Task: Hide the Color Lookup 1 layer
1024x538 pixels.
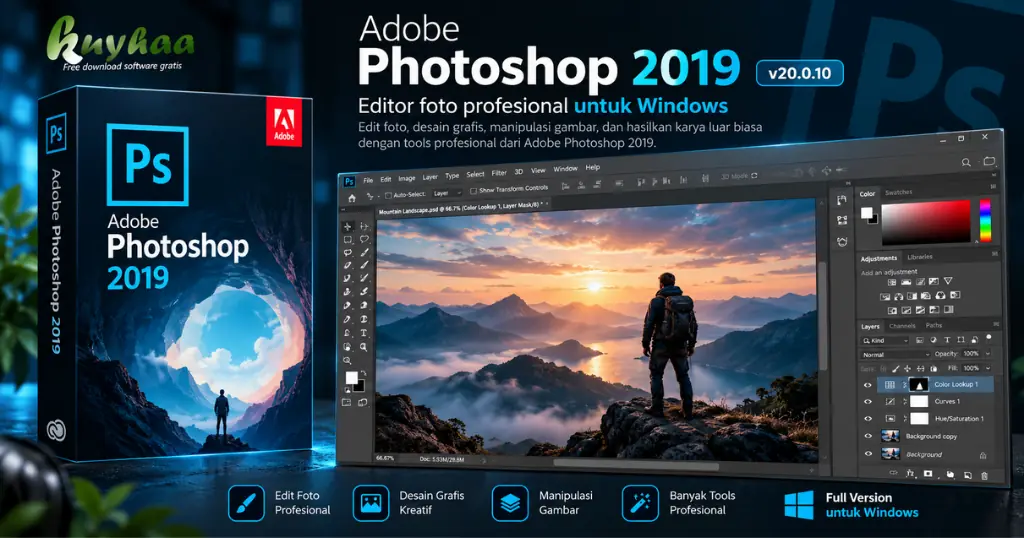Action: tap(868, 385)
